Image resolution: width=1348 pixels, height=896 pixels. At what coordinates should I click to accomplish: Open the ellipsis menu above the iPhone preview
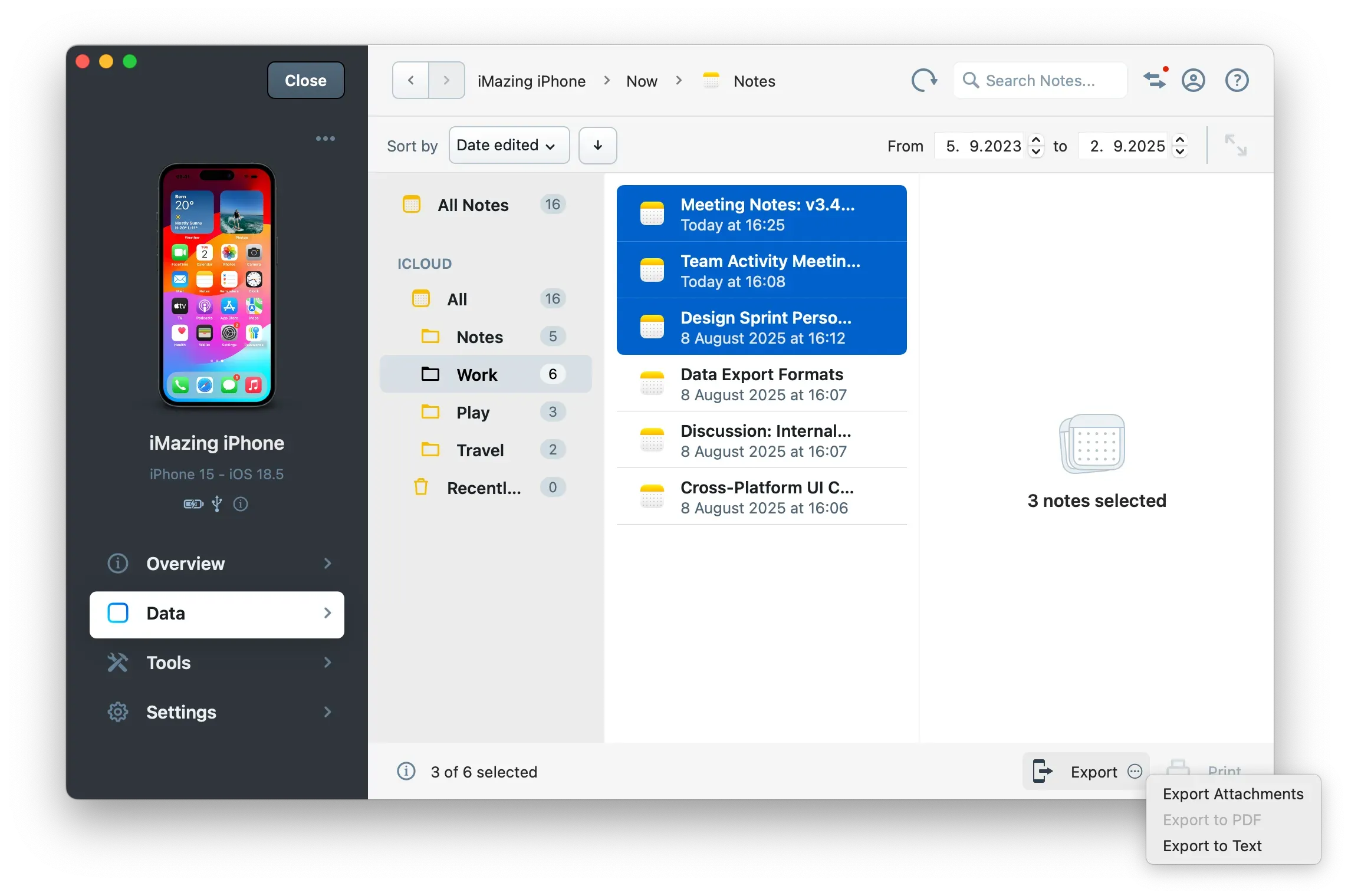pos(326,138)
